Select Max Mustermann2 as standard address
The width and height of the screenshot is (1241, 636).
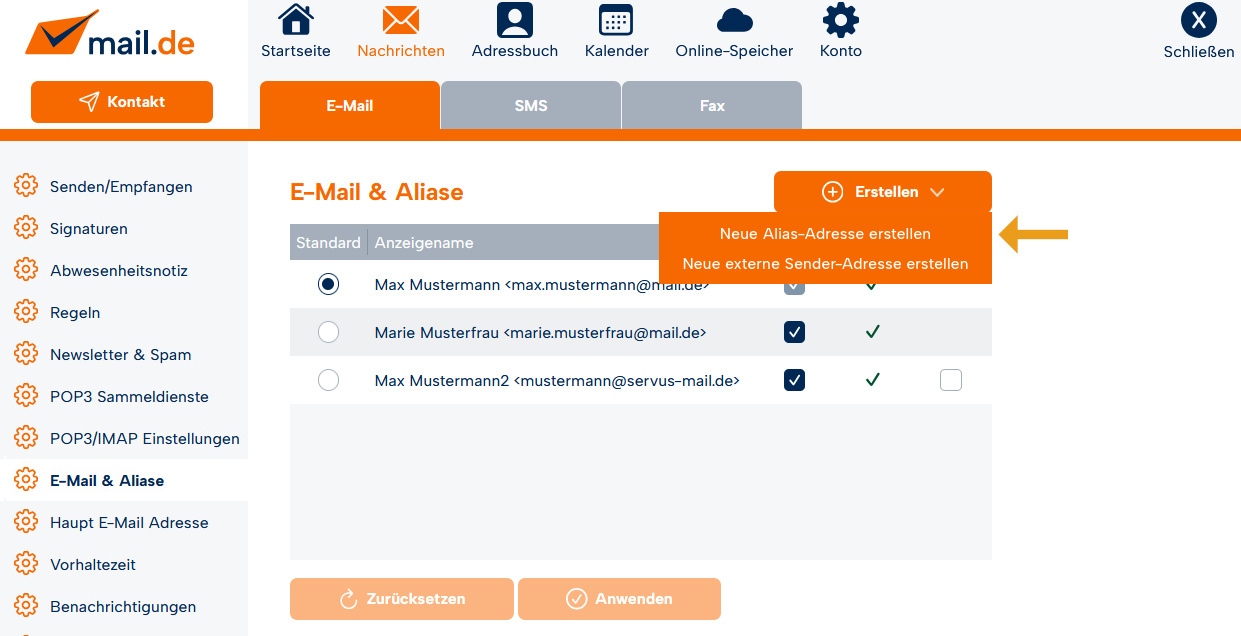[328, 380]
